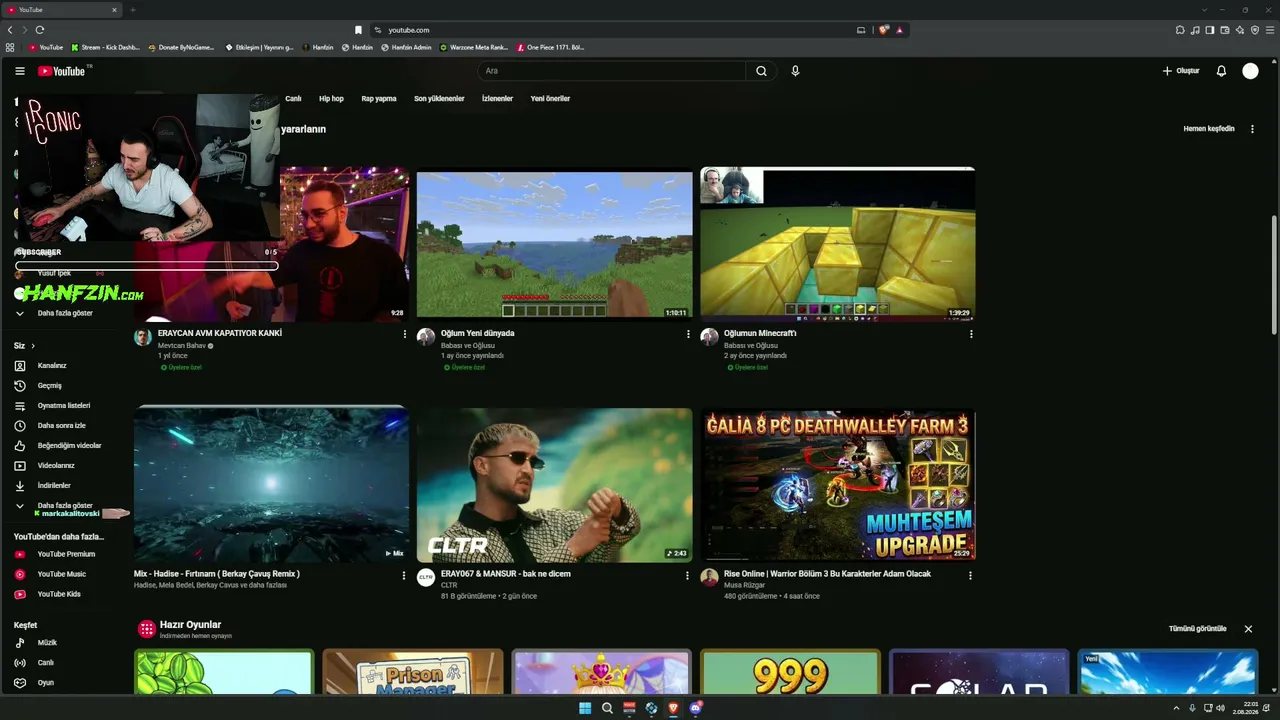1280x720 pixels.
Task: Click the bookmark icon beside the address bar
Action: [358, 30]
